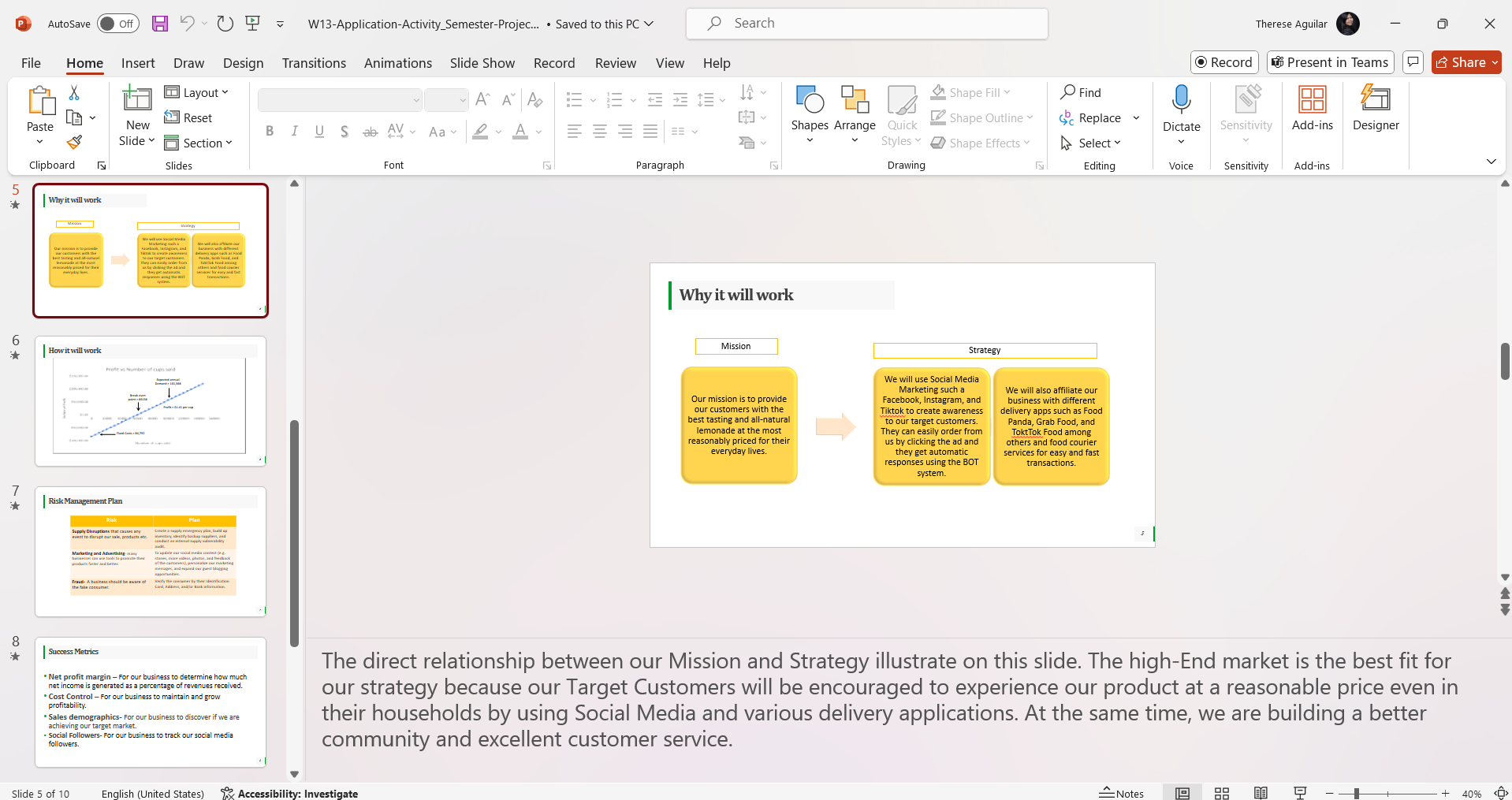Align text right
The height and width of the screenshot is (800, 1512).
[x=625, y=132]
